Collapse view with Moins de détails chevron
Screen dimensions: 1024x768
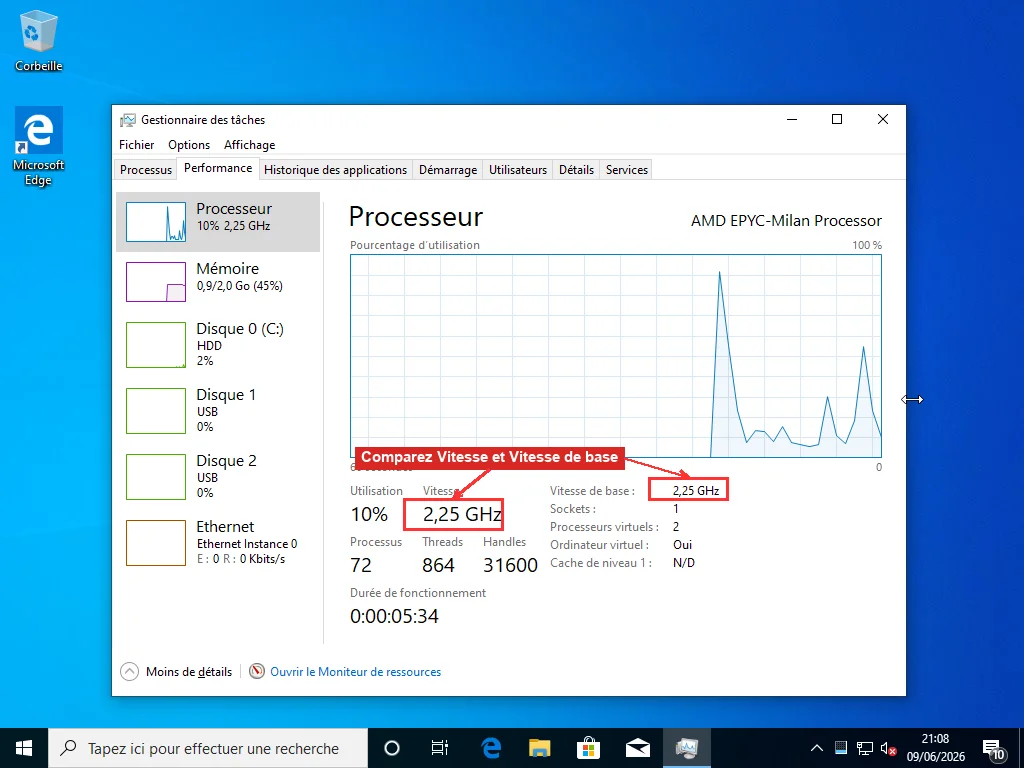tap(129, 671)
